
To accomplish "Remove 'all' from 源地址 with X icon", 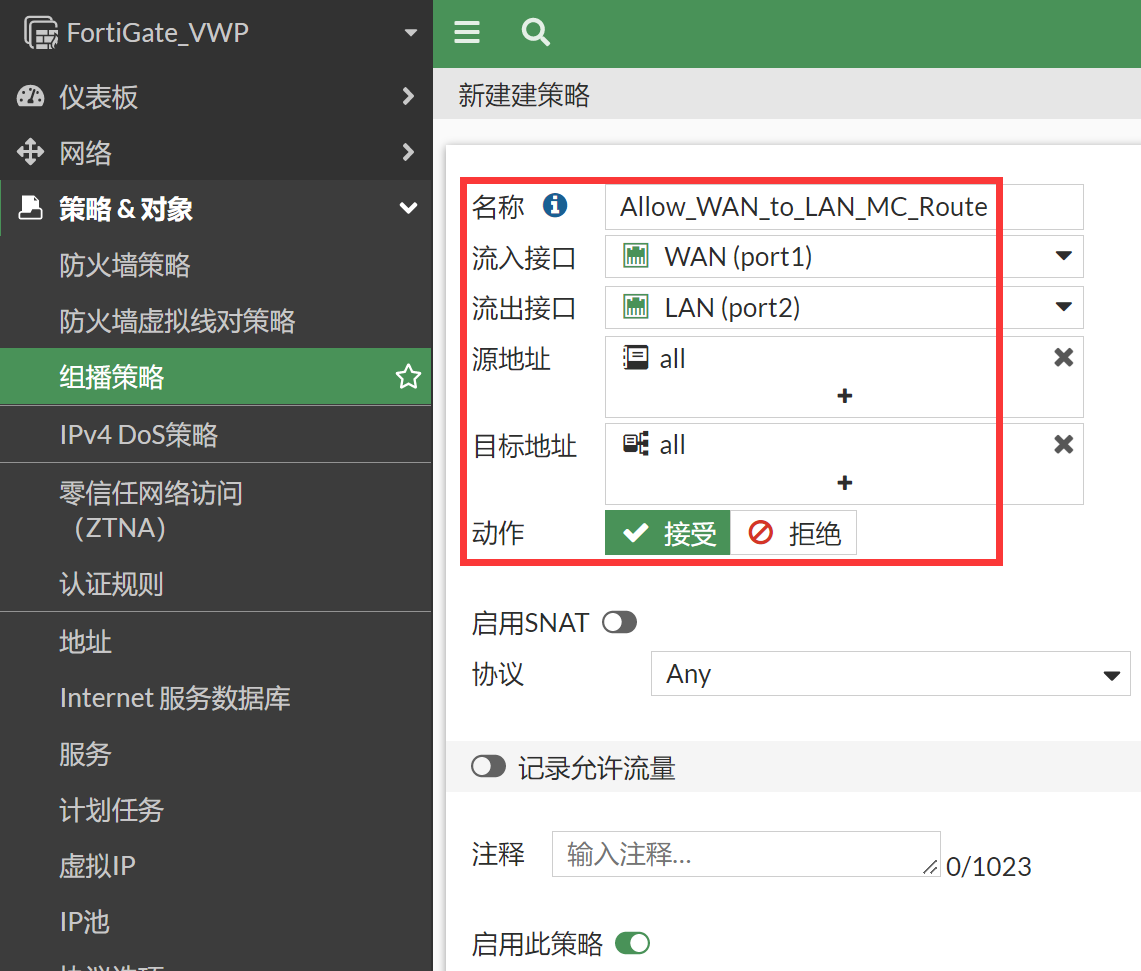I will point(1064,358).
